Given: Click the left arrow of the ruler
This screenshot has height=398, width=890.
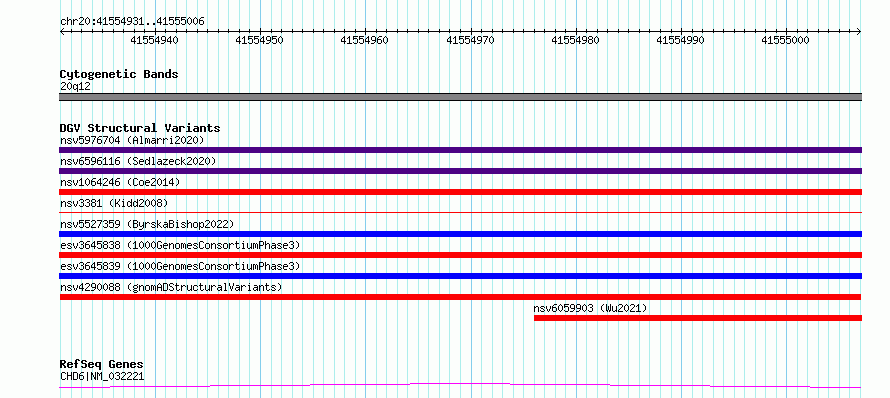Looking at the screenshot, I should [x=62, y=32].
